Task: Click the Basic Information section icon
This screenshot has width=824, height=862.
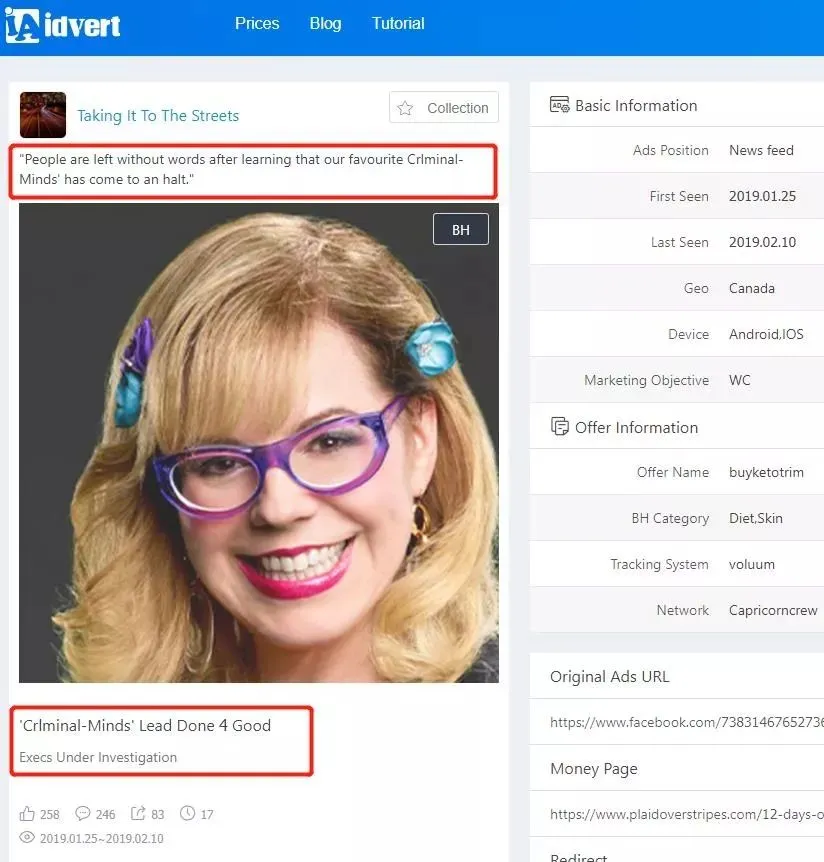Action: point(560,104)
